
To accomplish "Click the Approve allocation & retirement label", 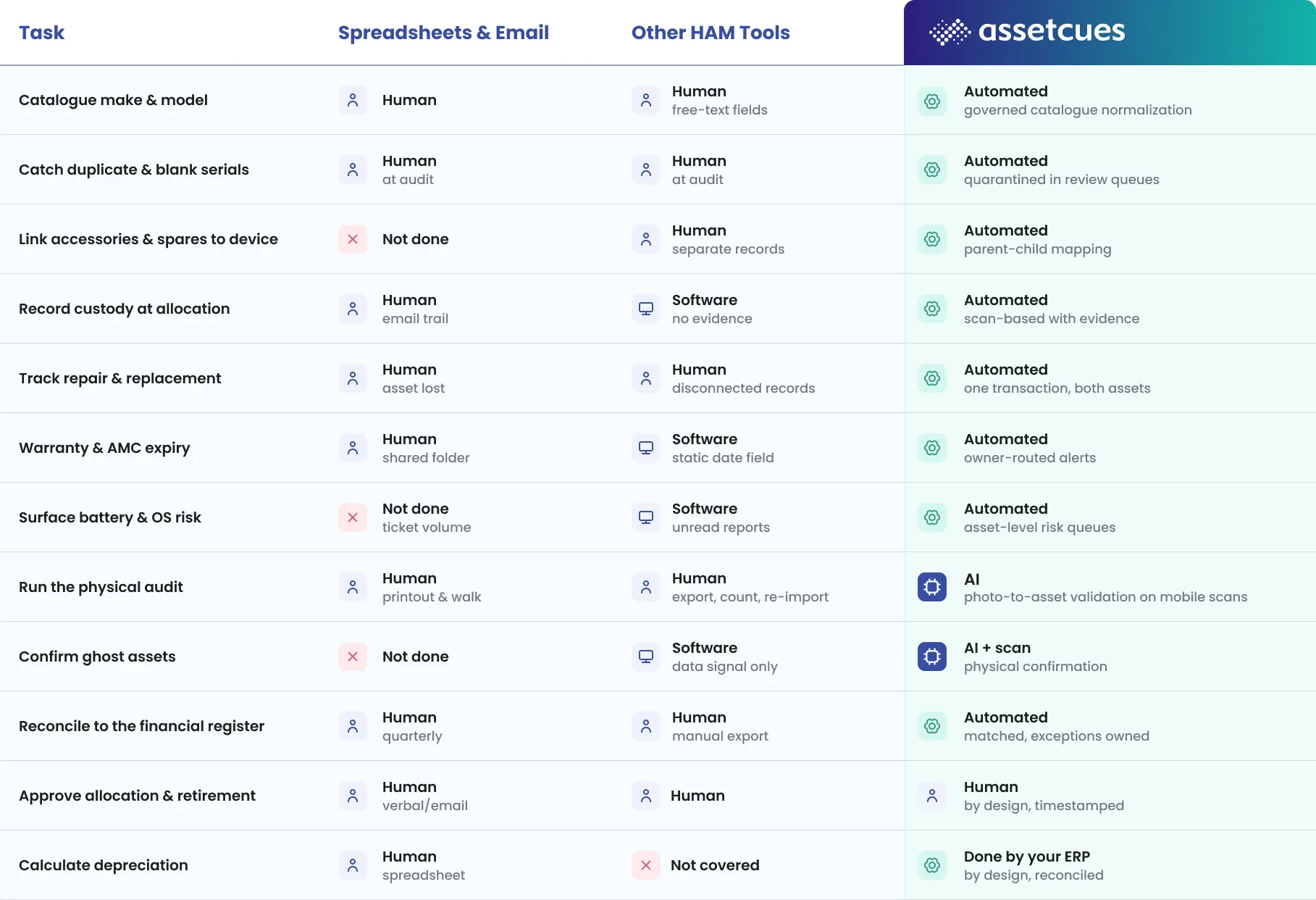I will tap(137, 796).
